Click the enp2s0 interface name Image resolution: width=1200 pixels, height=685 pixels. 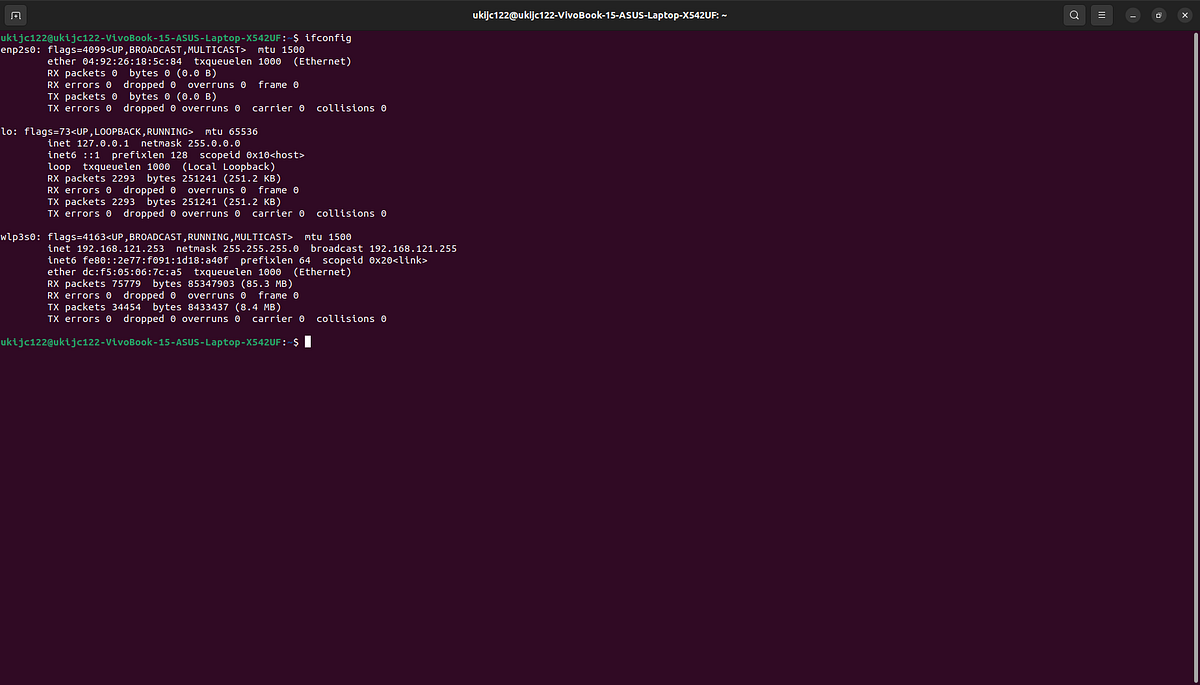[x=18, y=49]
